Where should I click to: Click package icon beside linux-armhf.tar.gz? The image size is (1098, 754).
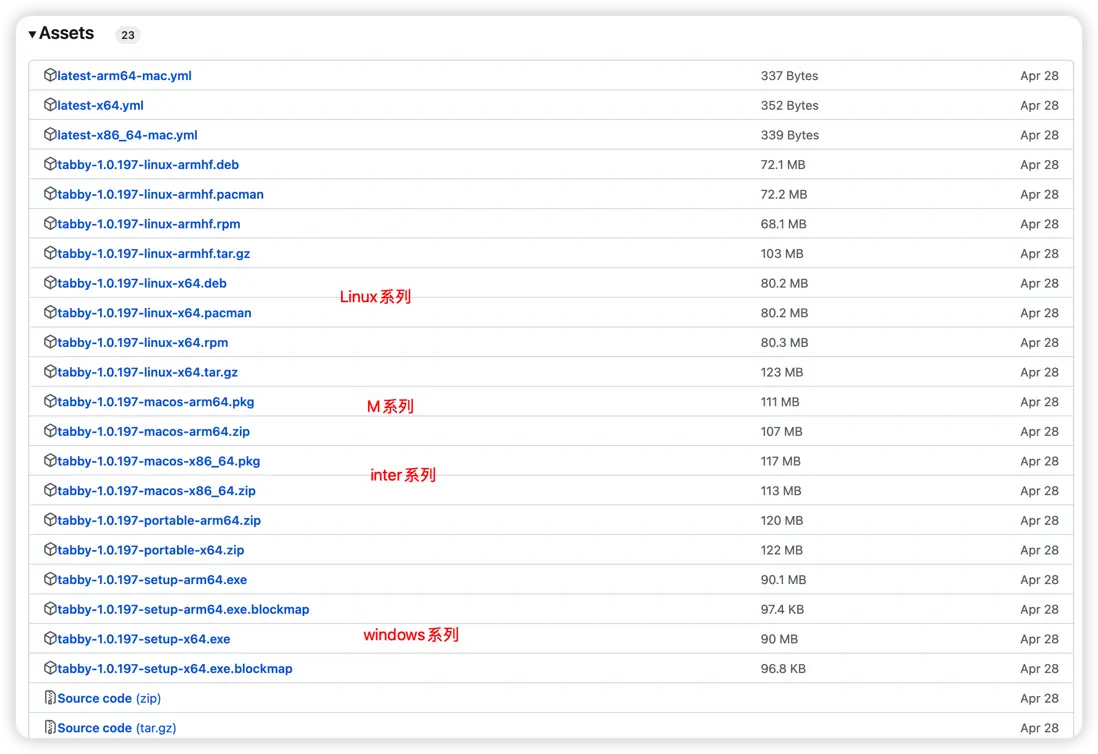click(50, 253)
